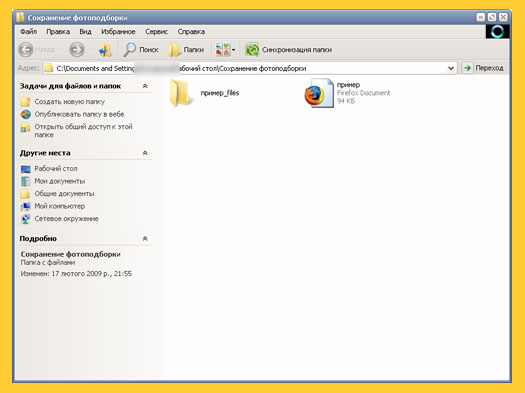525x393 pixels.
Task: Click the Общие документы folder icon
Action: point(25,194)
